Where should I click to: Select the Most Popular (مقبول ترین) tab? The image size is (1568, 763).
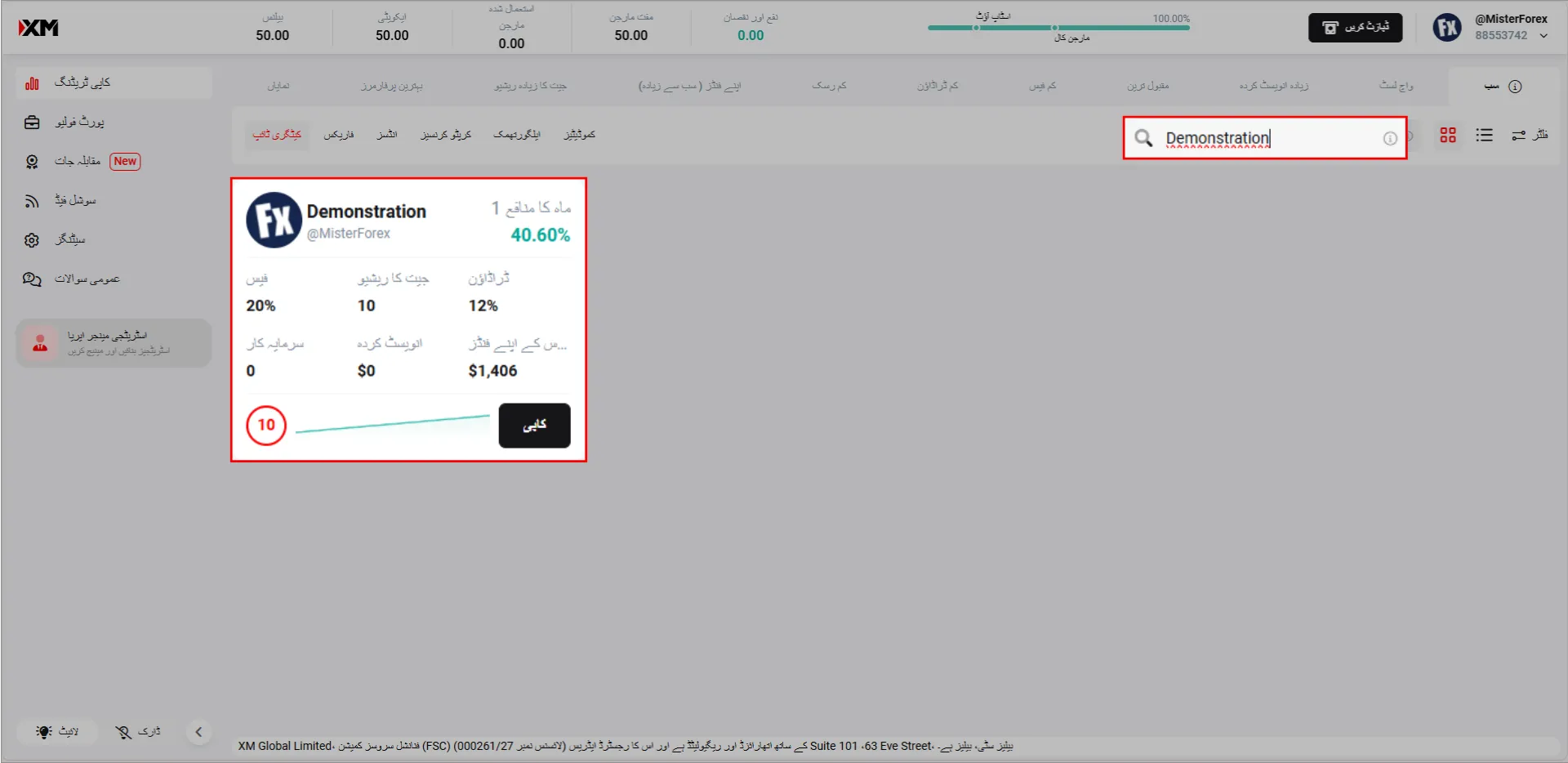click(x=1147, y=86)
